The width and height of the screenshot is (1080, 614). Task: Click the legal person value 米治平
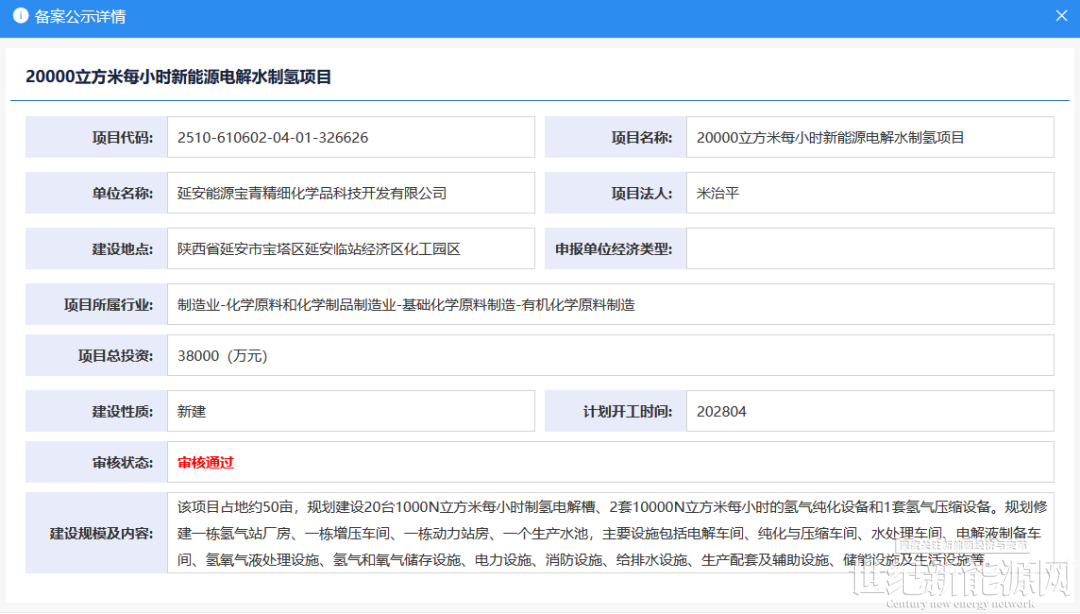tap(718, 193)
